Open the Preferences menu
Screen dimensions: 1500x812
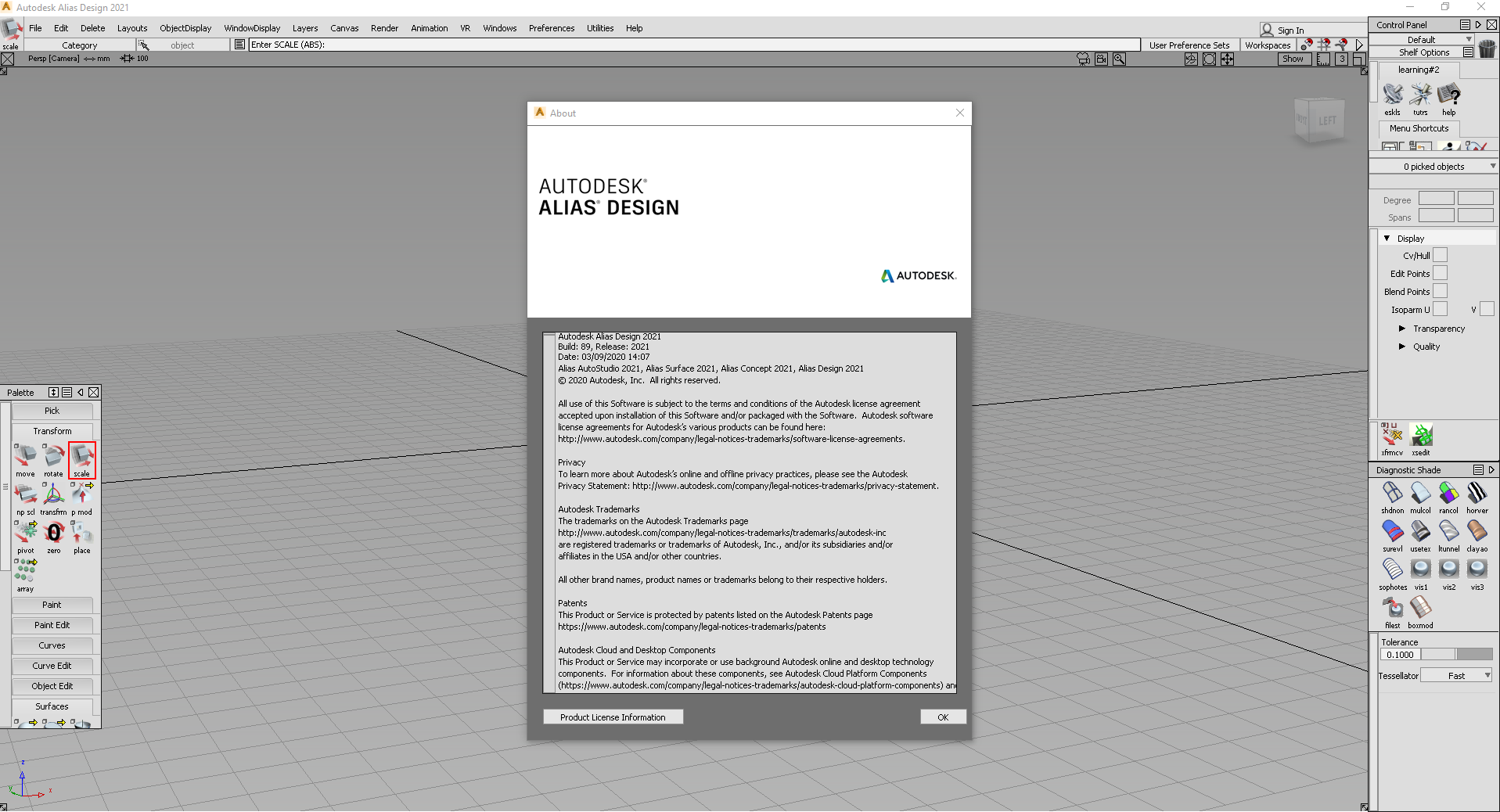click(x=552, y=28)
